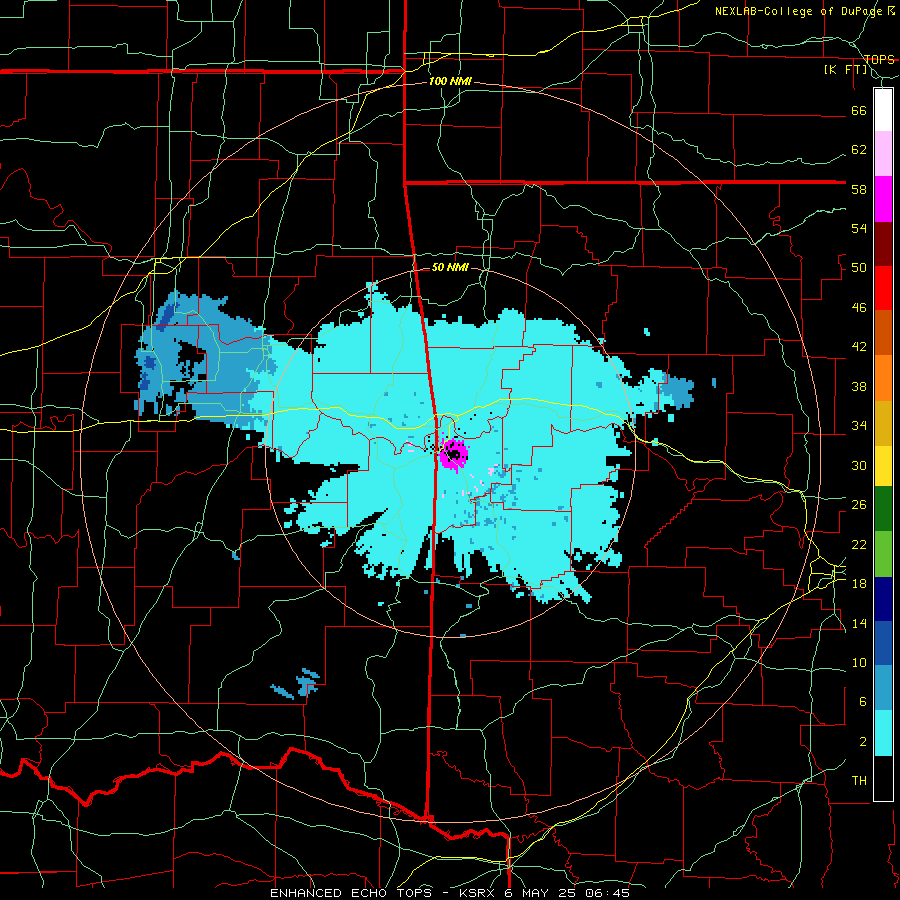This screenshot has height=900, width=900.
Task: Click the '62' legend value
Action: coord(859,150)
